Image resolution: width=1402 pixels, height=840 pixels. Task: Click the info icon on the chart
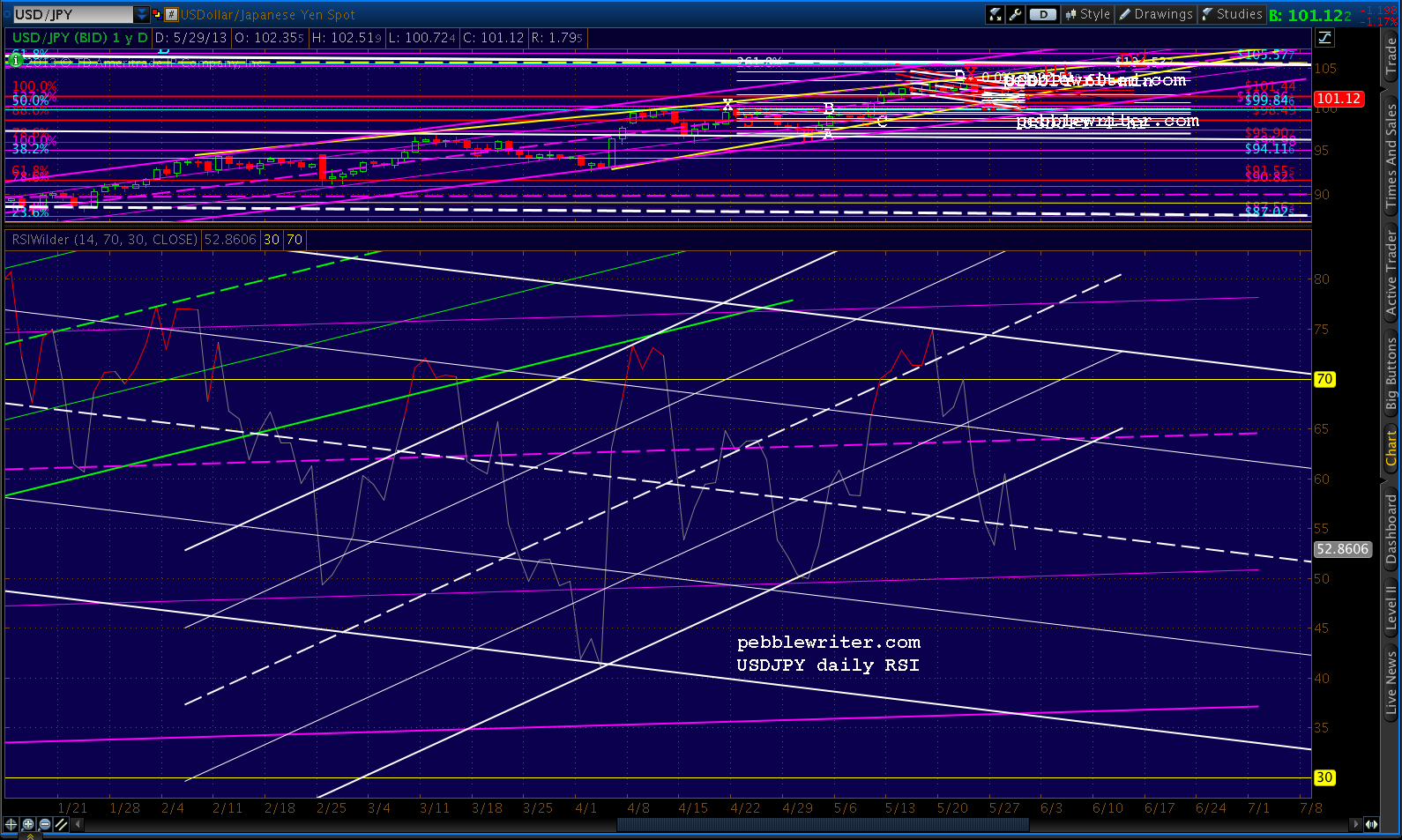[15, 61]
